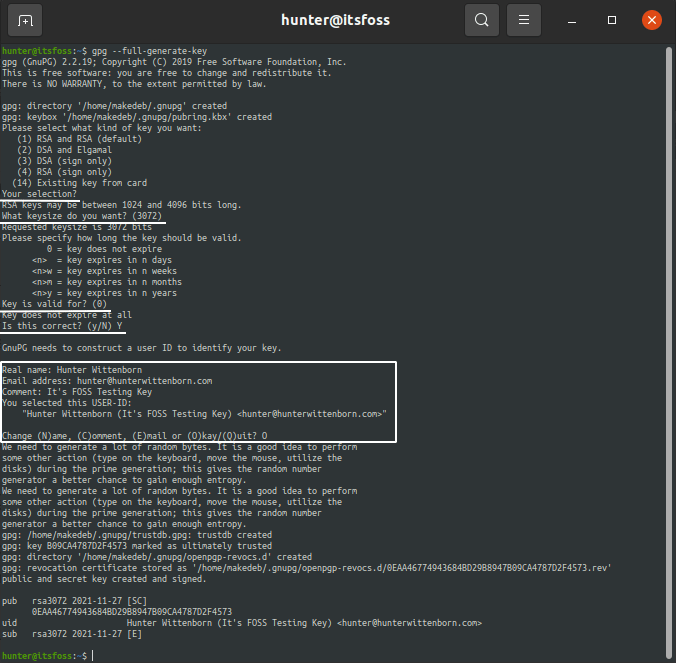Click '<n>y = key expires in n years'
Screen dimensions: 676x663
pyautogui.click(x=104, y=293)
